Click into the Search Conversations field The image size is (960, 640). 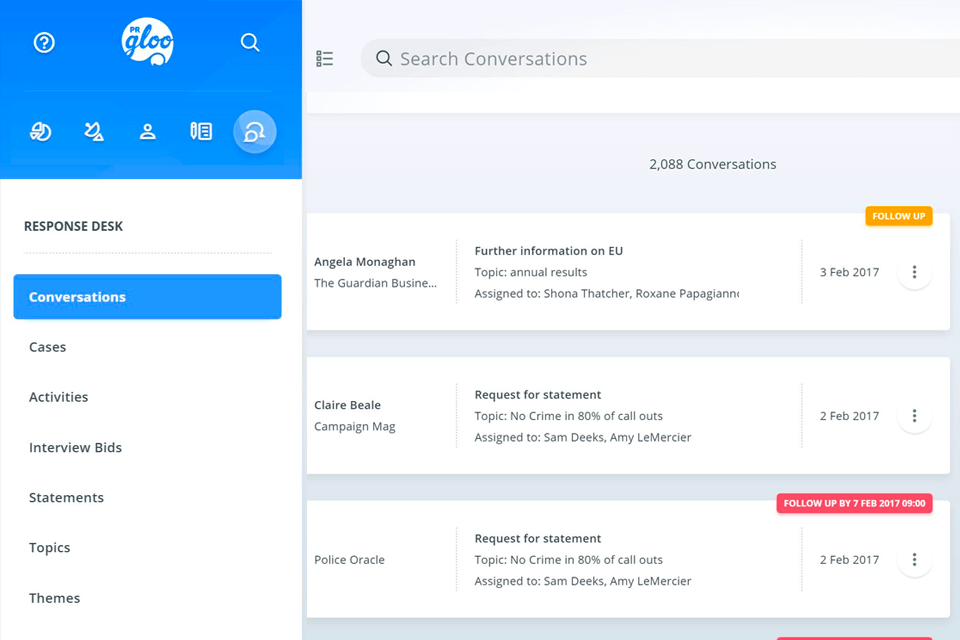pos(660,58)
